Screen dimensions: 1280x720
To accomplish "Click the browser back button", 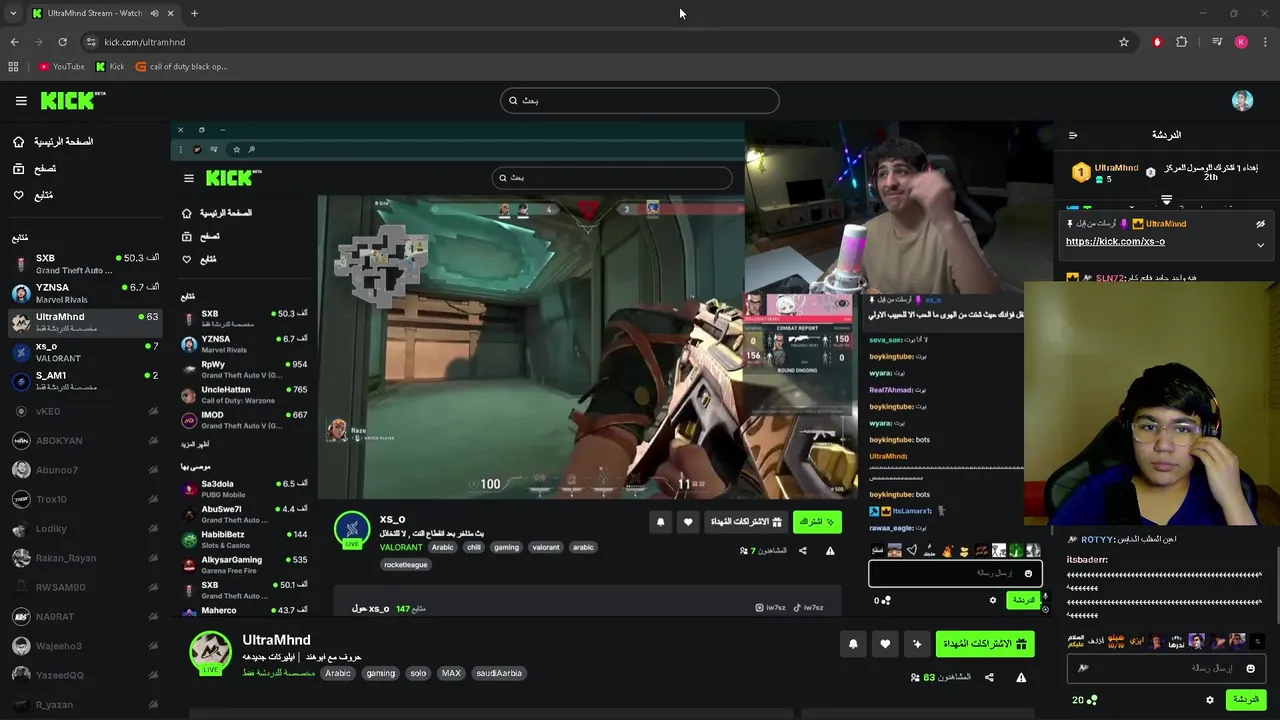I will click(14, 42).
